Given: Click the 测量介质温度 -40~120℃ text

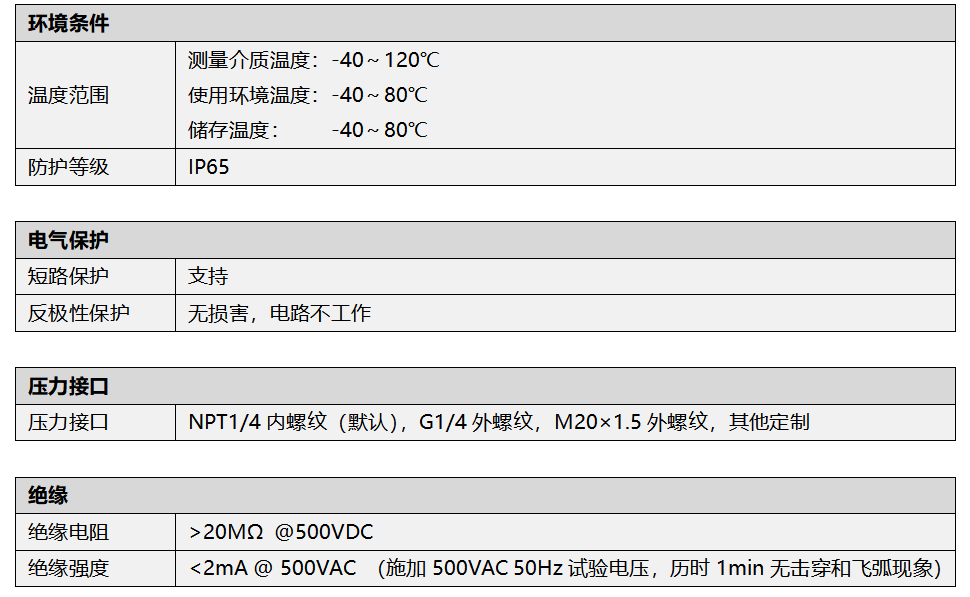Looking at the screenshot, I should click(314, 60).
